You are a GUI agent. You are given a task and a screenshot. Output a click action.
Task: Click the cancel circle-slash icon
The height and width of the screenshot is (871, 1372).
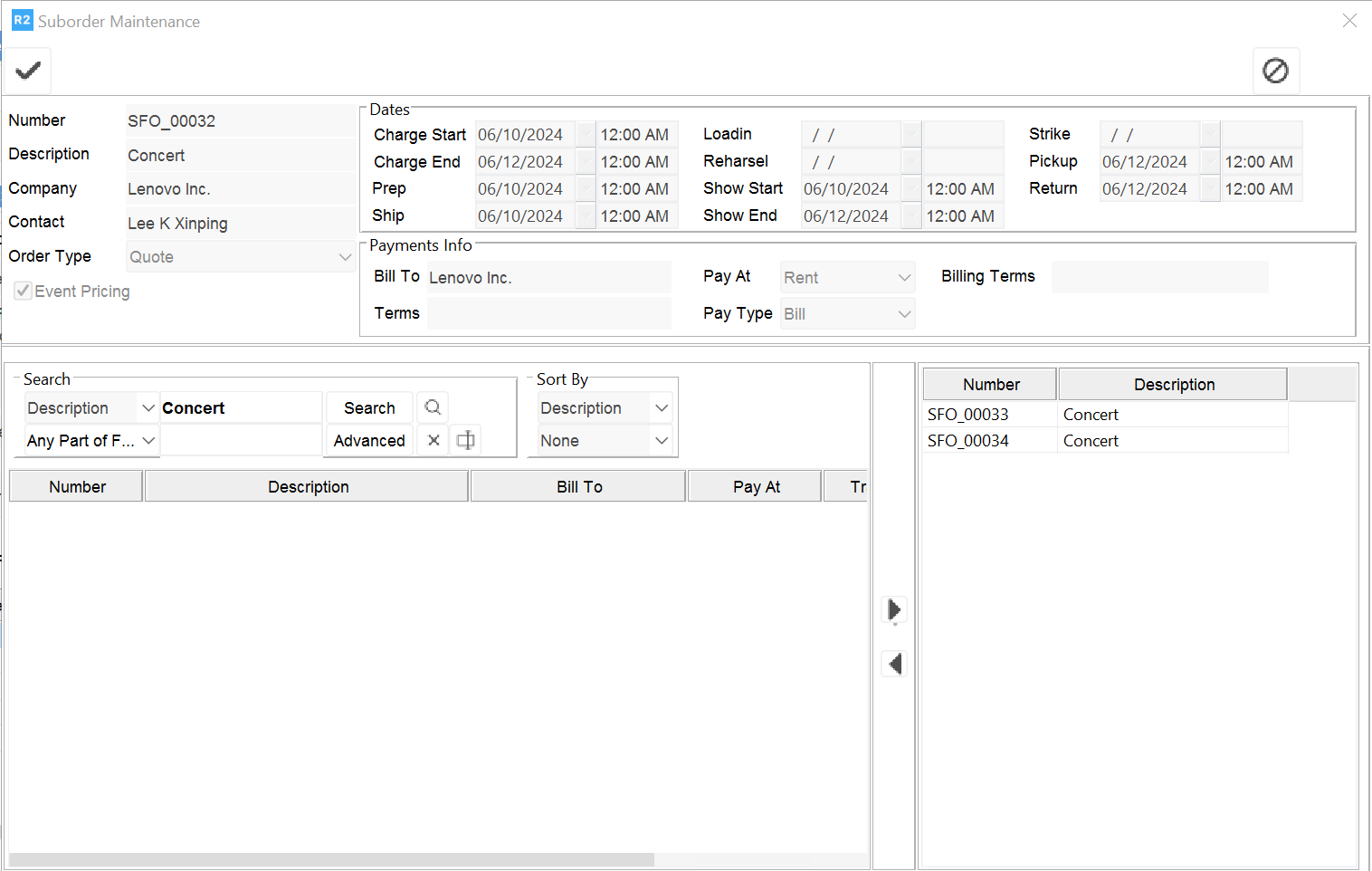(1275, 71)
